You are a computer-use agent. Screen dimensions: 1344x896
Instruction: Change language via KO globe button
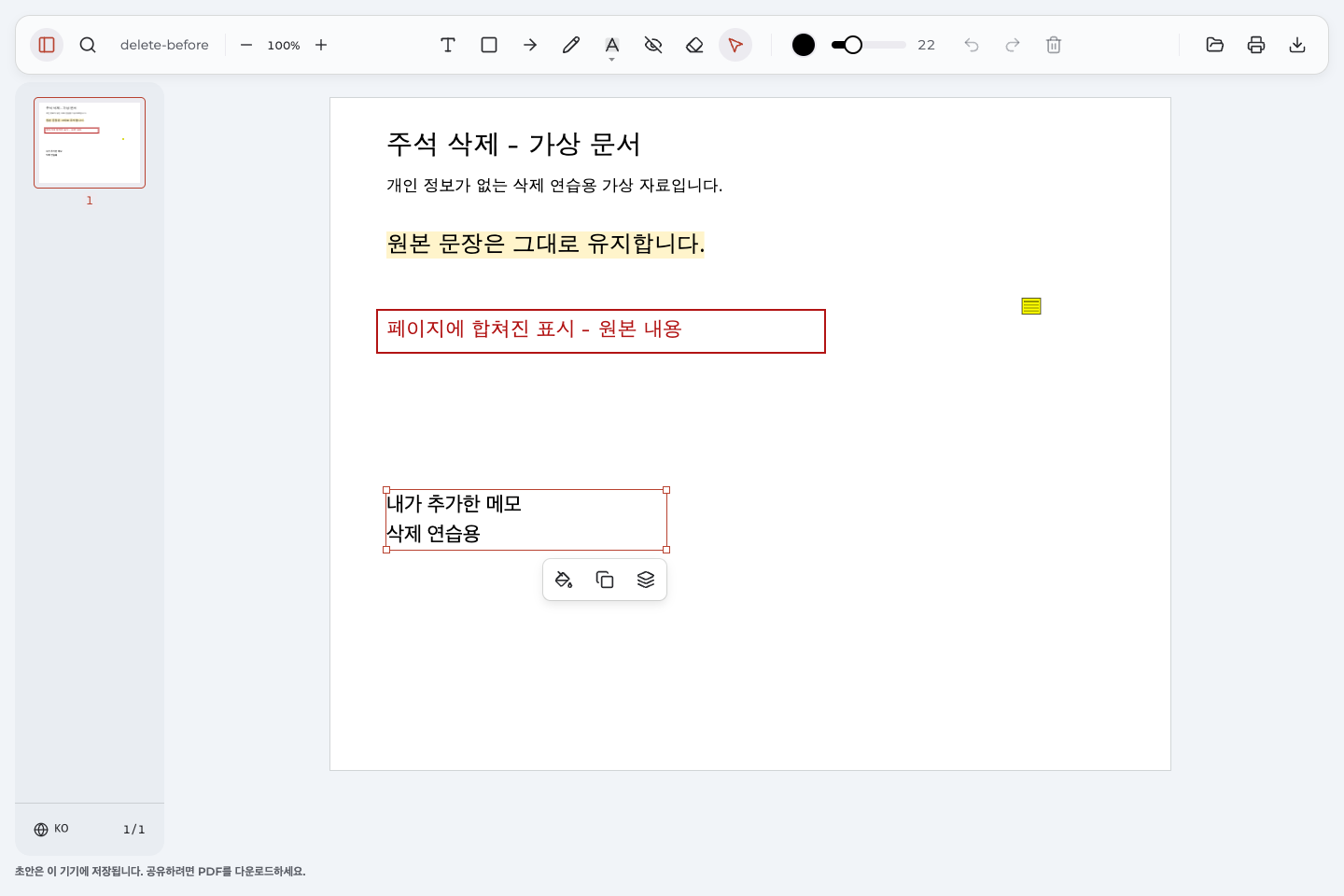(51, 829)
